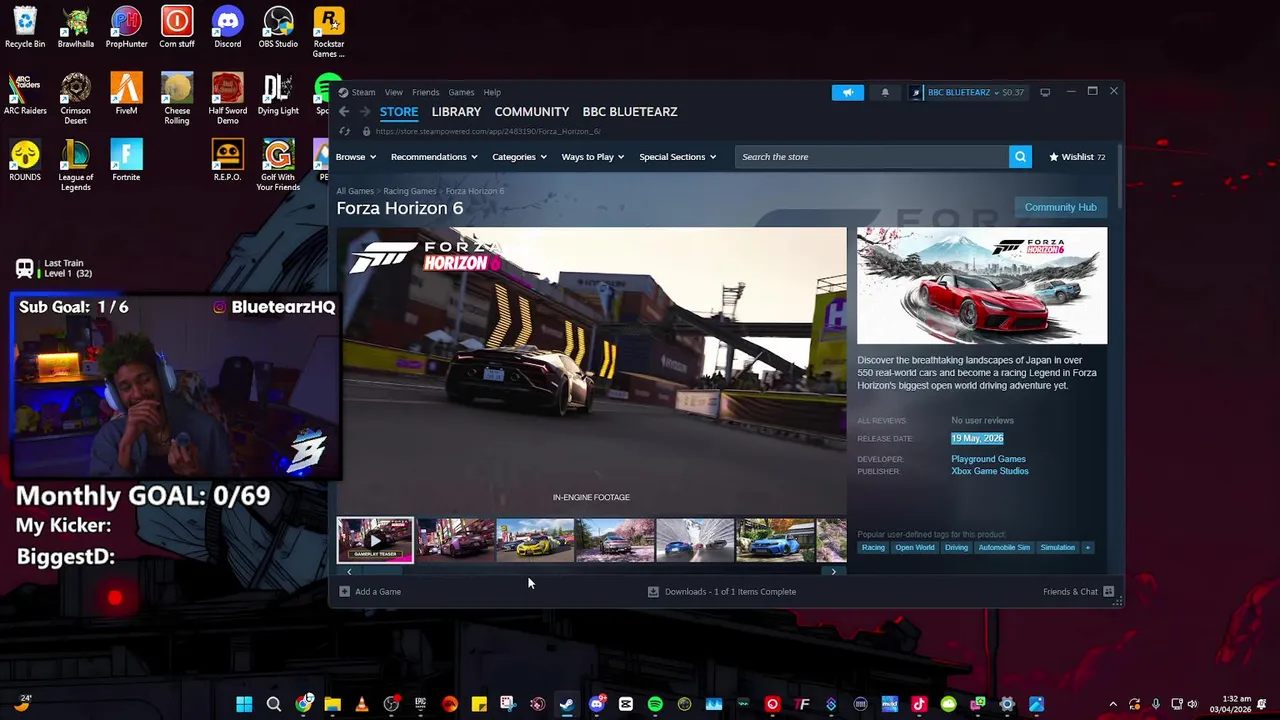Open the BBC BLUETEARZ profile tab

pos(630,112)
